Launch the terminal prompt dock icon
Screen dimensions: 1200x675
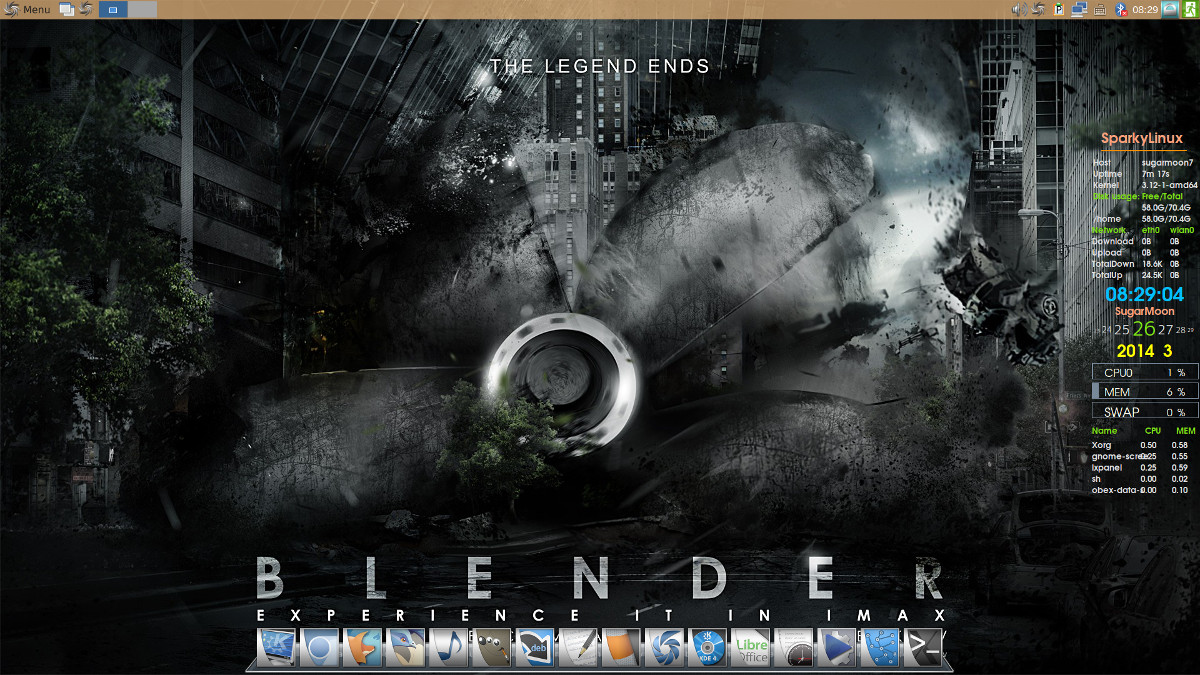pyautogui.click(x=922, y=649)
